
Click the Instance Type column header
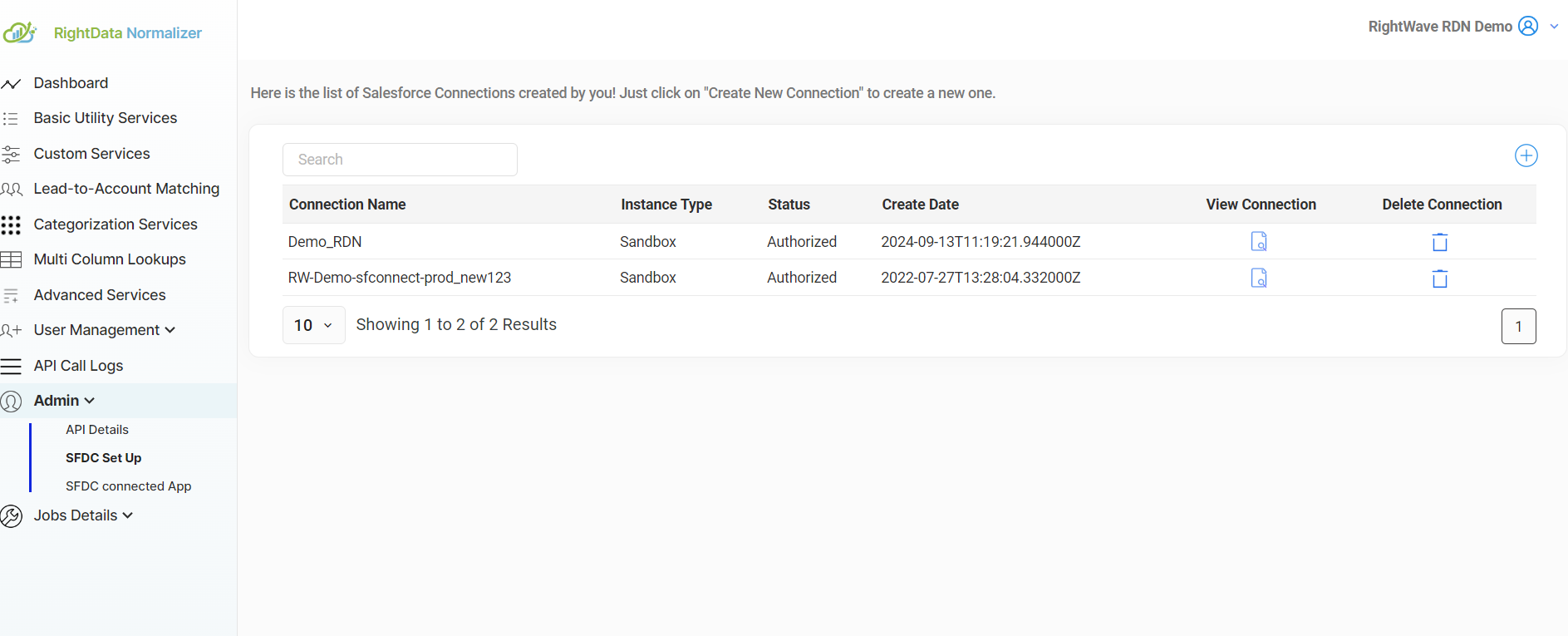666,205
